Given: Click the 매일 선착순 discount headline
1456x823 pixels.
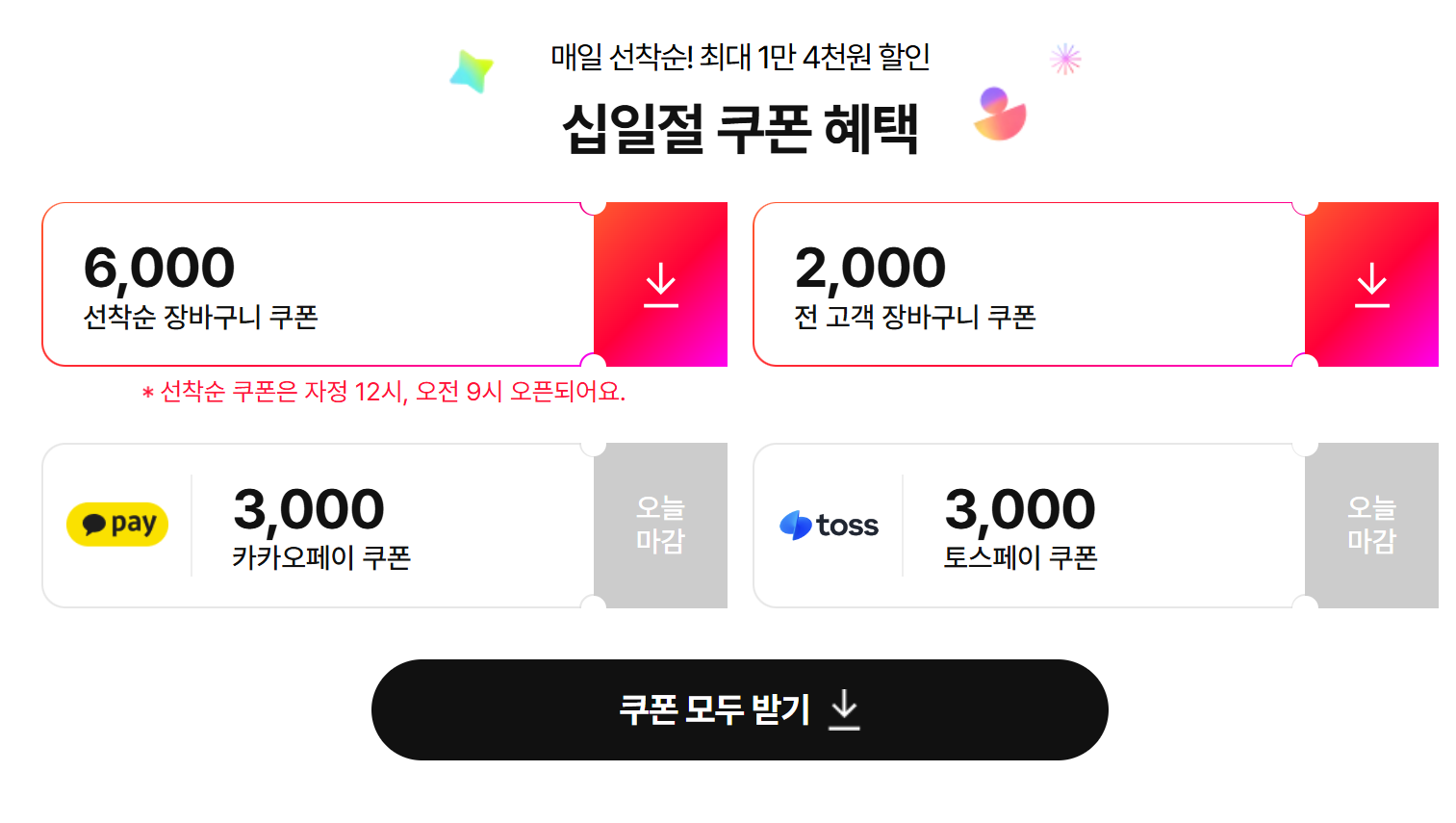Looking at the screenshot, I should [x=738, y=58].
